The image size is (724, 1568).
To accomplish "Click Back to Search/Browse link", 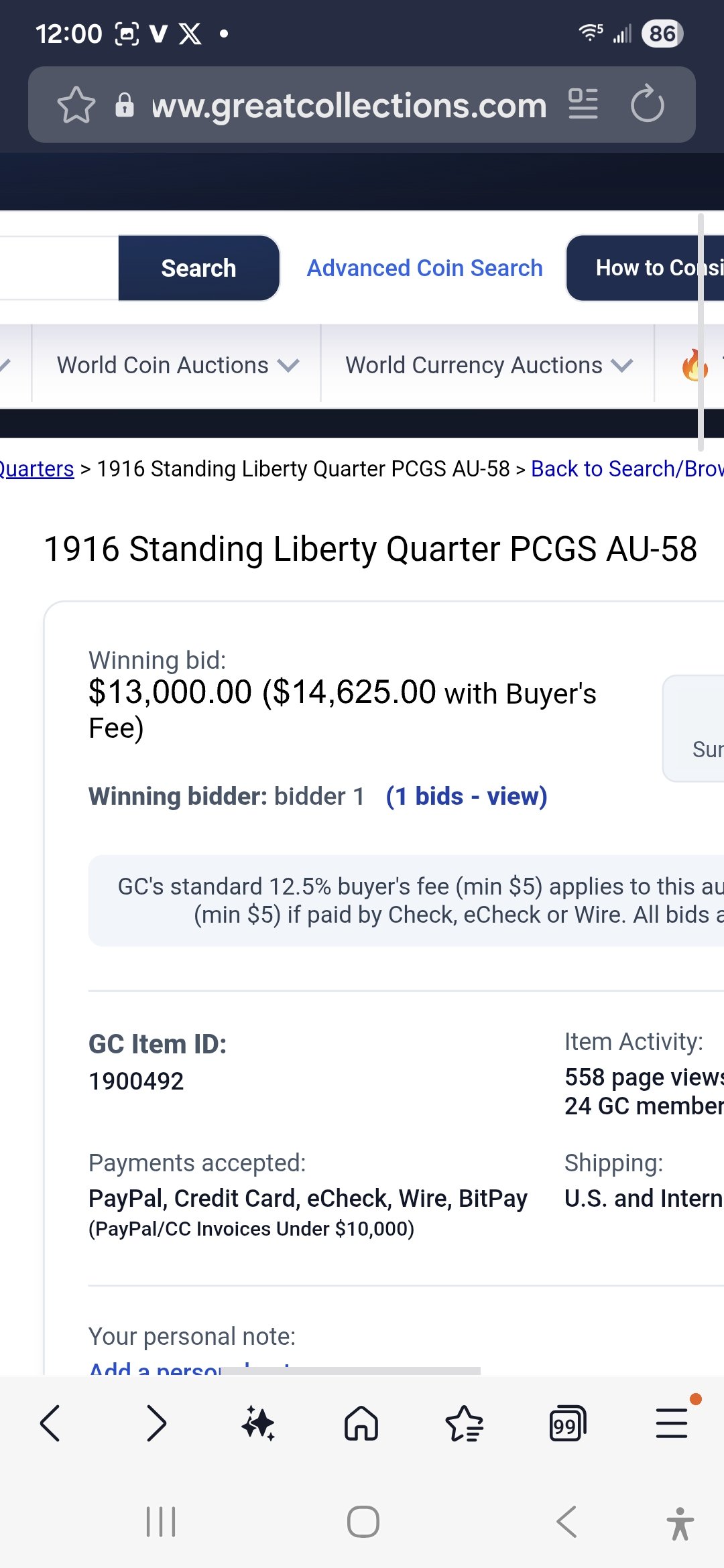I will (x=627, y=469).
